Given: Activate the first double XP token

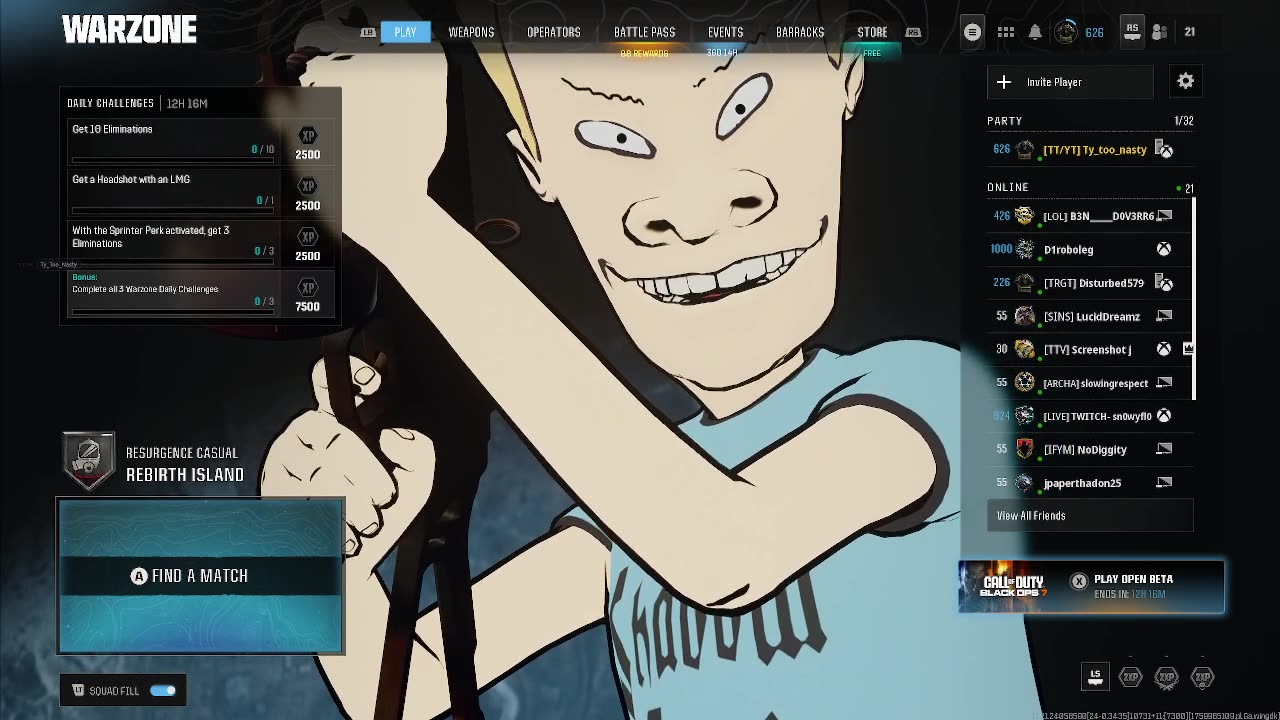Looking at the screenshot, I should click(x=1130, y=677).
